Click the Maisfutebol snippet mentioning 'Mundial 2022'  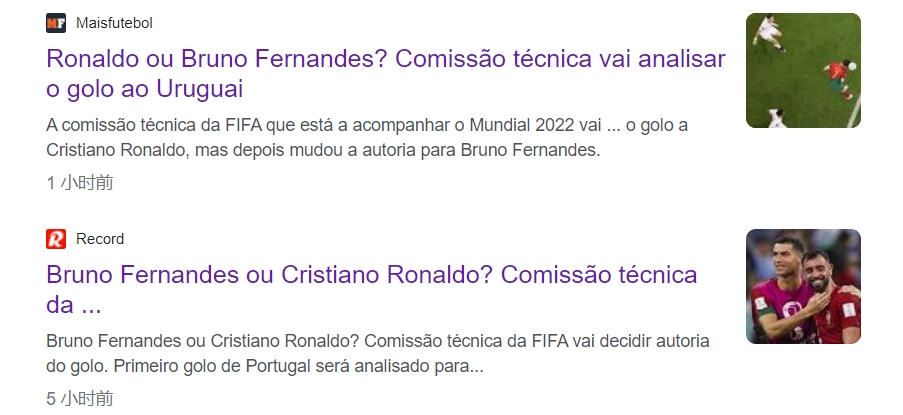(x=367, y=125)
